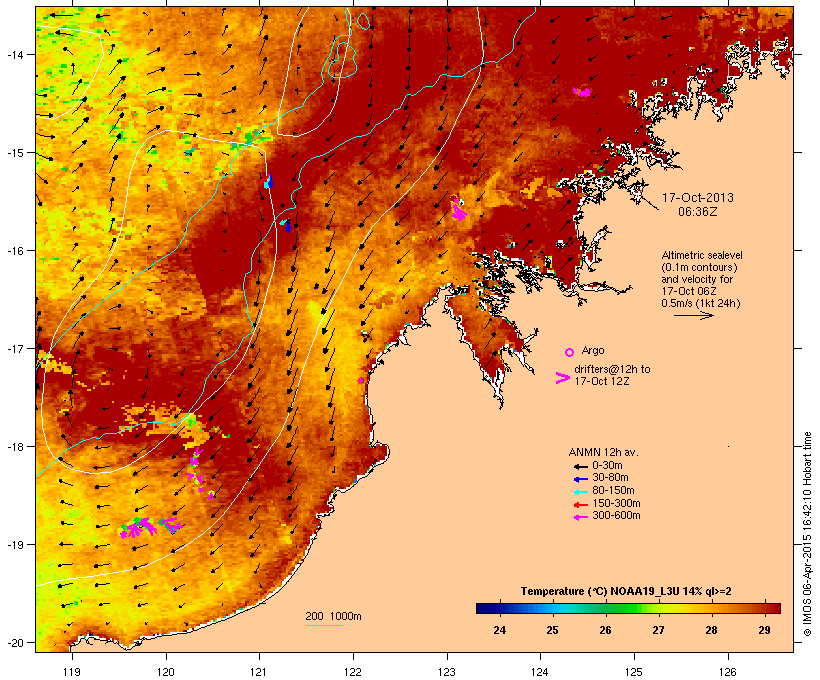
Task: Click the date text 17-Oct-2013
Action: (698, 198)
